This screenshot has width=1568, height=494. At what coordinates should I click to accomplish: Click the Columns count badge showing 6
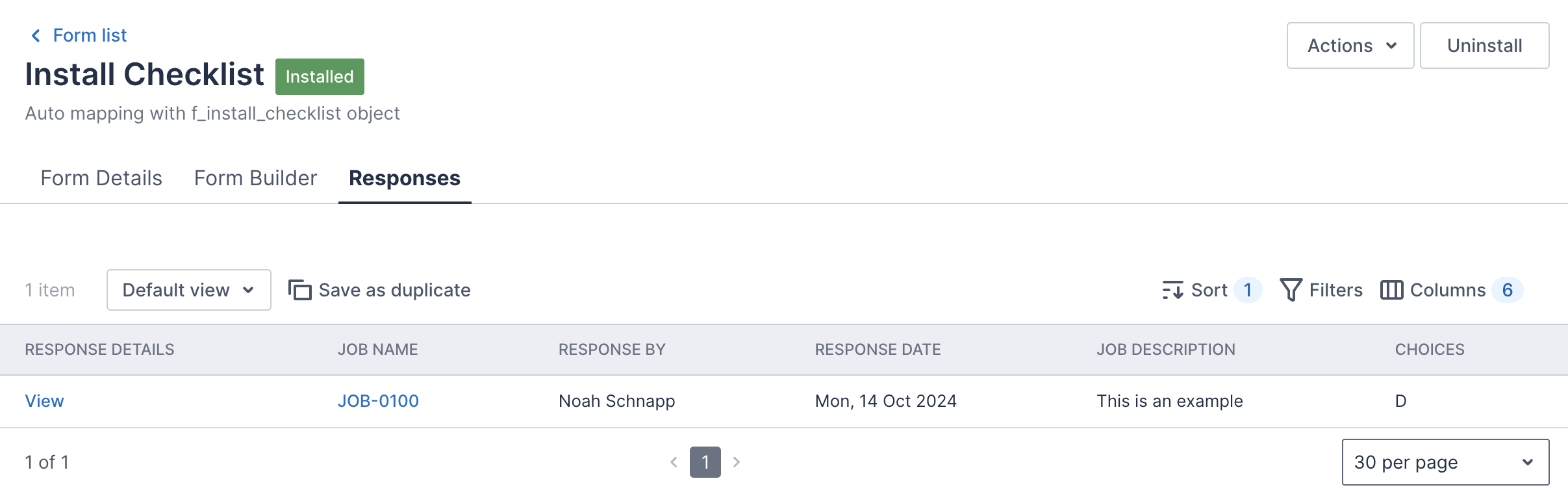(x=1507, y=290)
